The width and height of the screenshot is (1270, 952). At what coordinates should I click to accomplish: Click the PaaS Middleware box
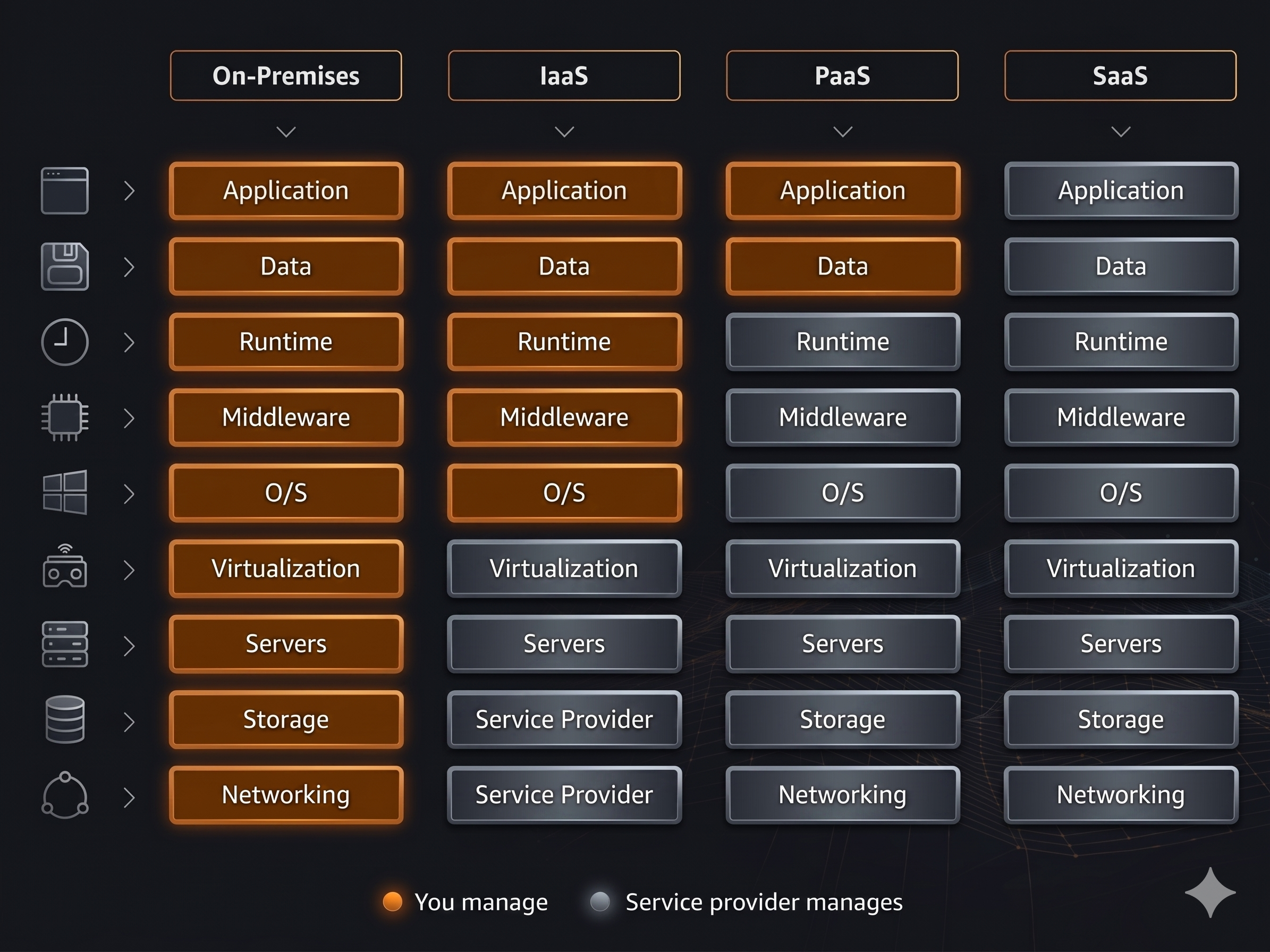point(843,417)
